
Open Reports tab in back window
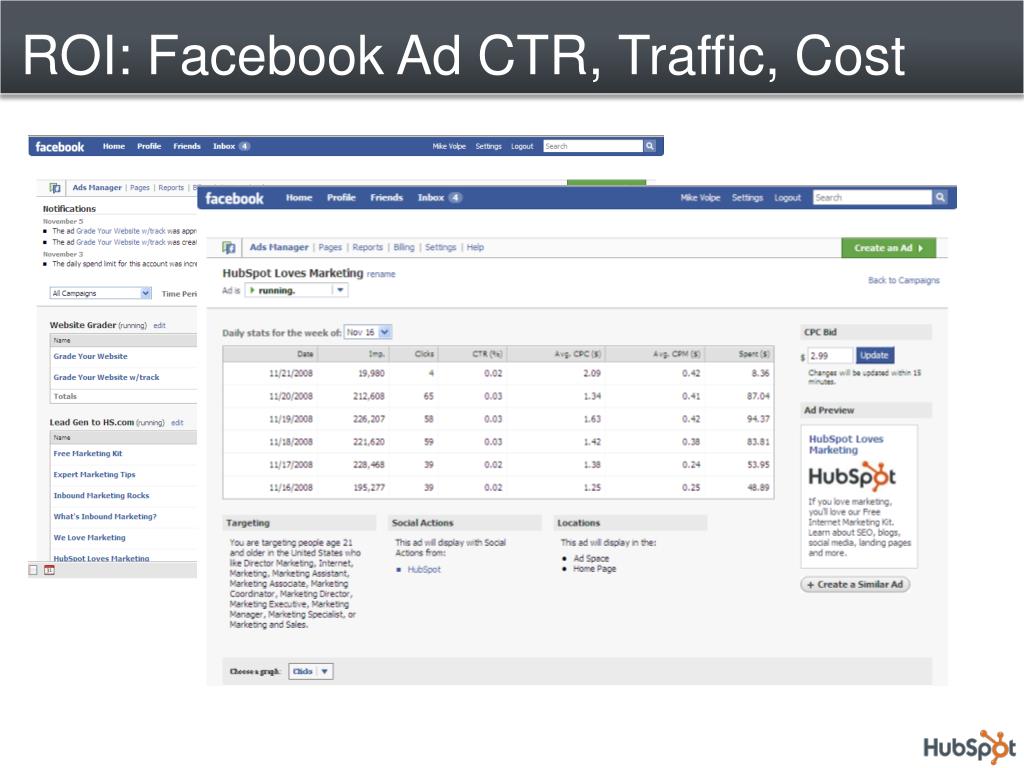(x=171, y=187)
